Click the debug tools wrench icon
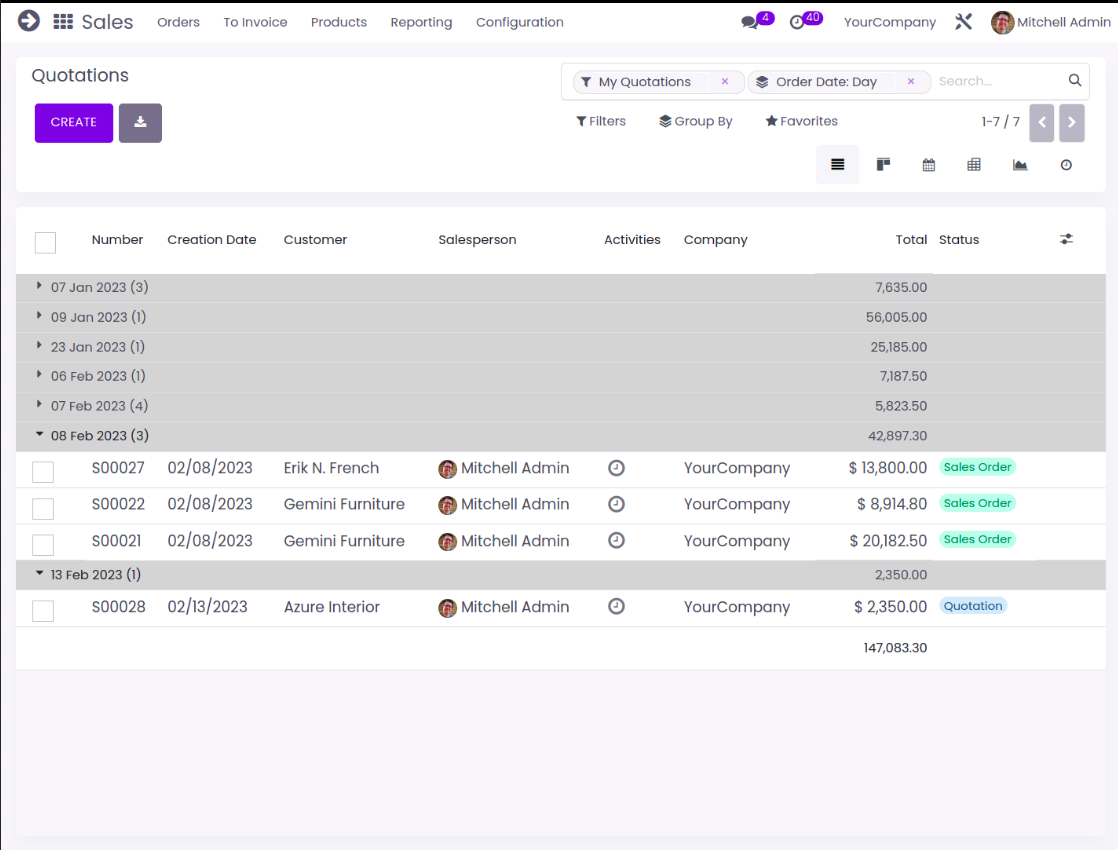The height and width of the screenshot is (850, 1118). (963, 22)
